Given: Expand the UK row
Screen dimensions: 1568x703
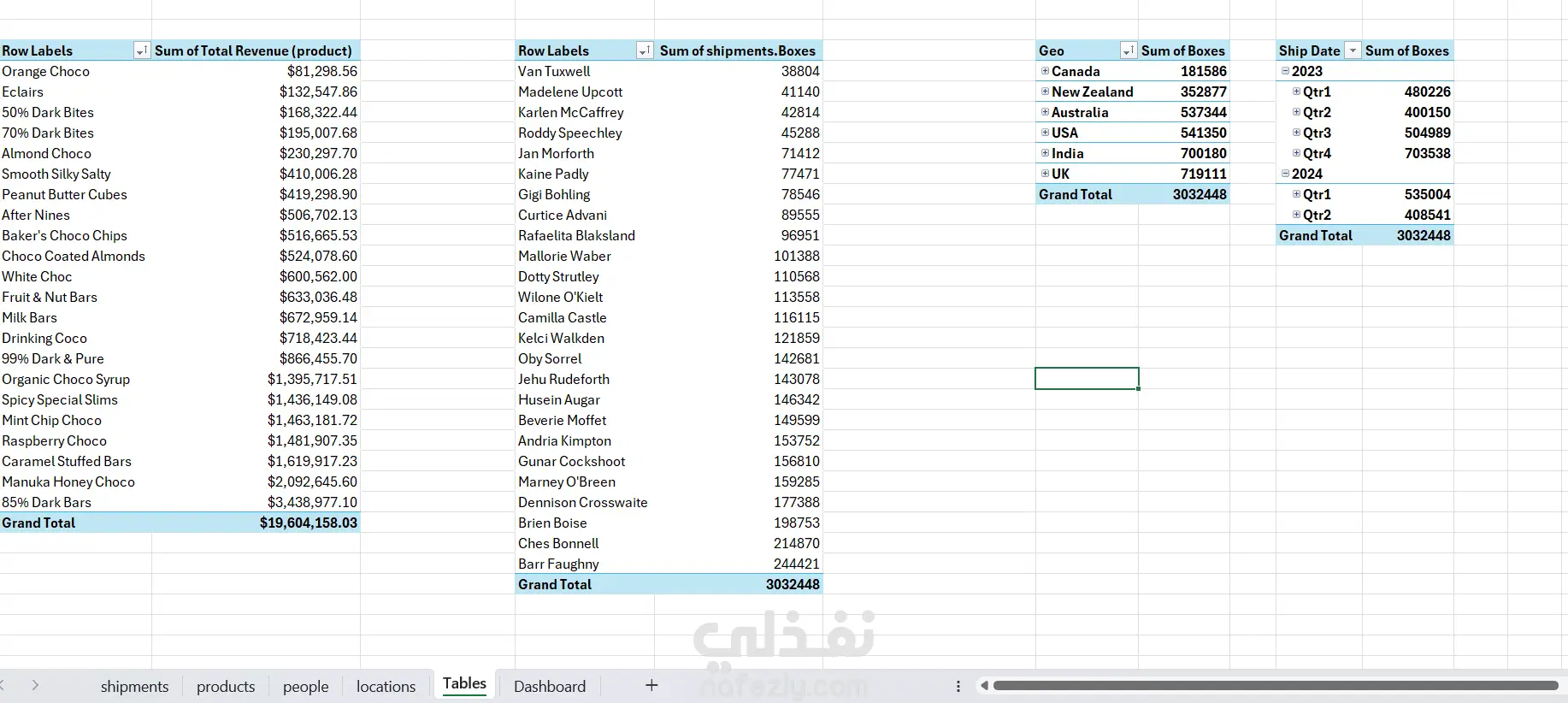Looking at the screenshot, I should coord(1045,174).
